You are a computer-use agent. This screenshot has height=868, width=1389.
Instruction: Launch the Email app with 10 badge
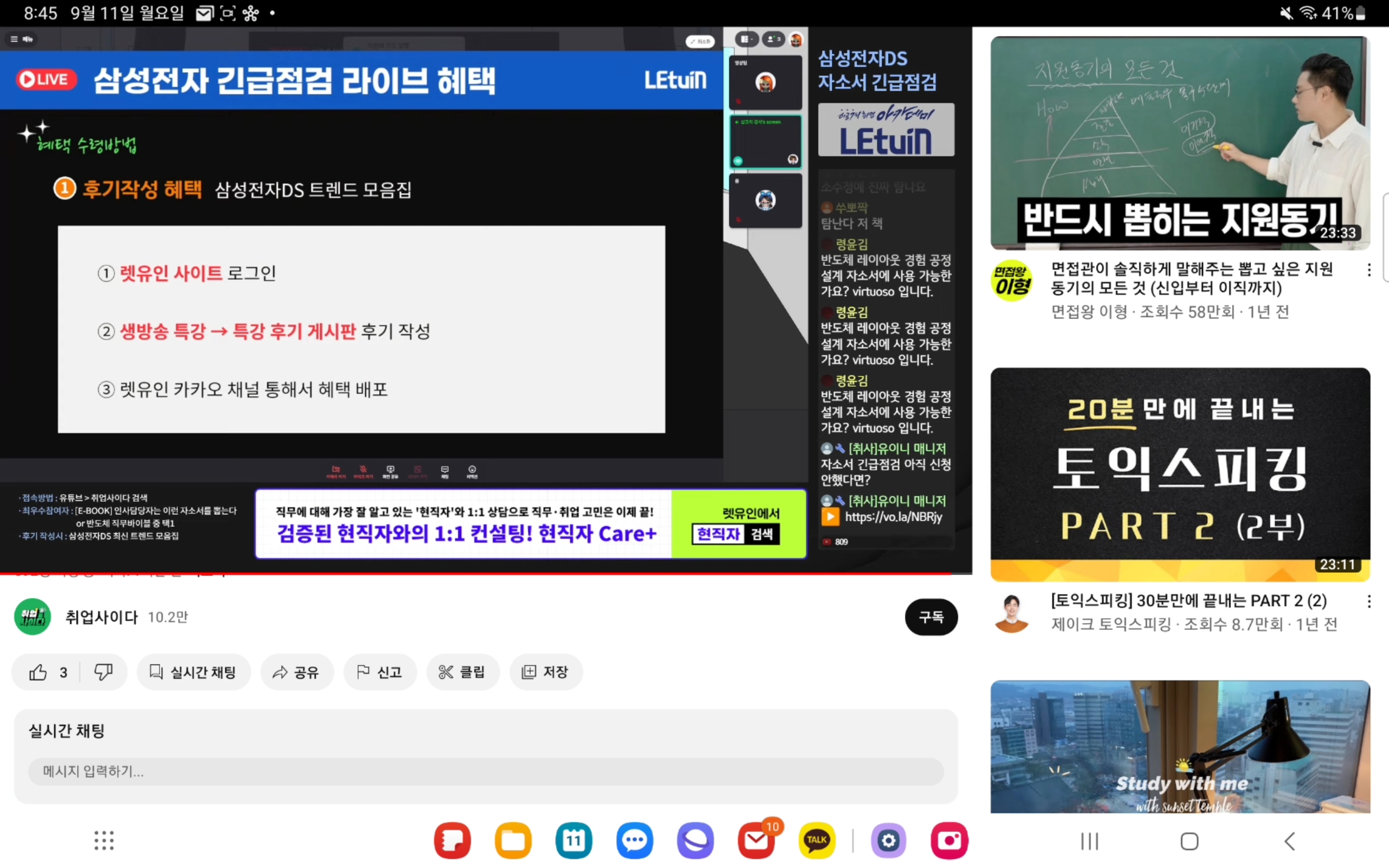tap(757, 840)
